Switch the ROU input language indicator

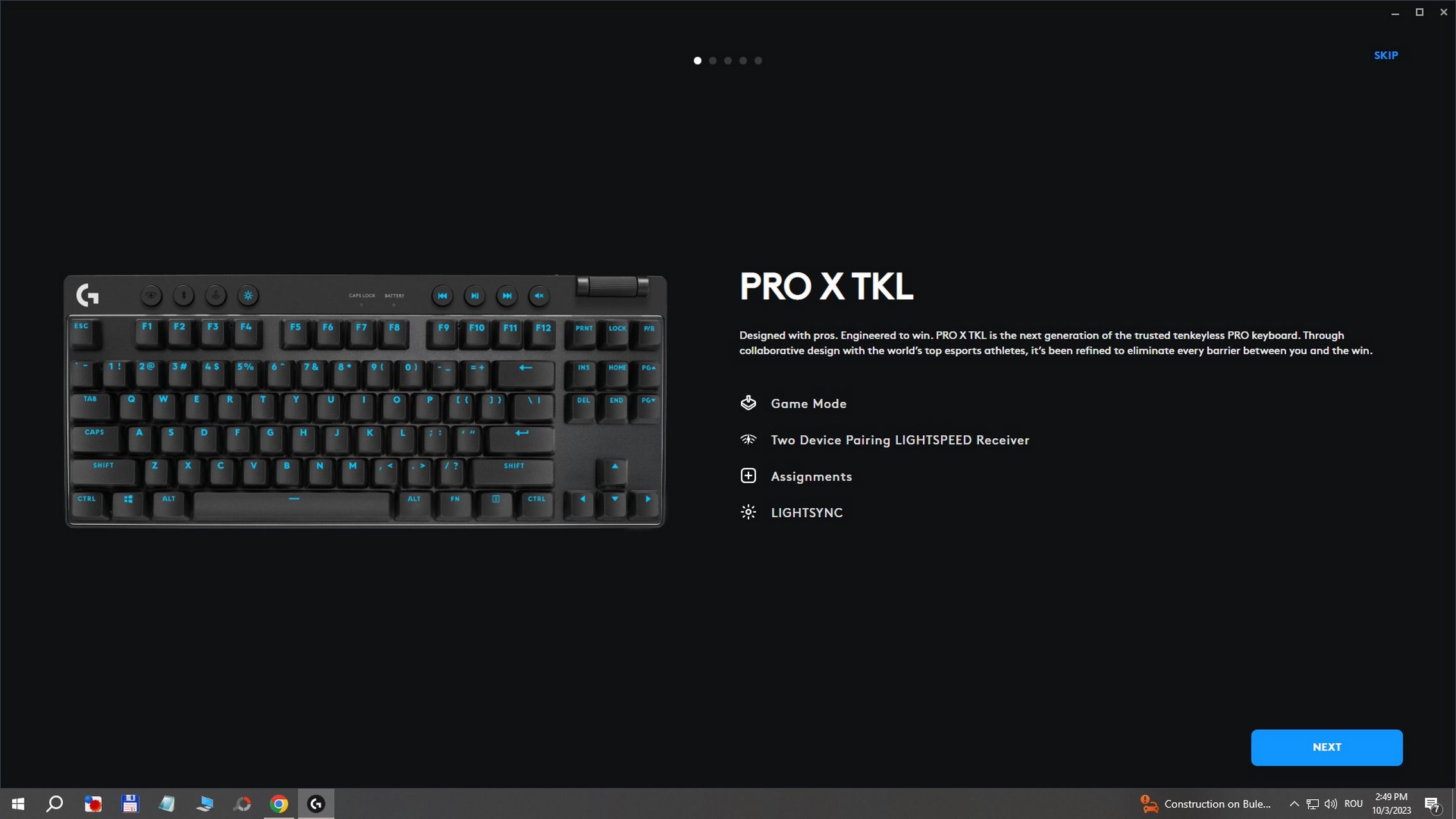pos(1353,804)
